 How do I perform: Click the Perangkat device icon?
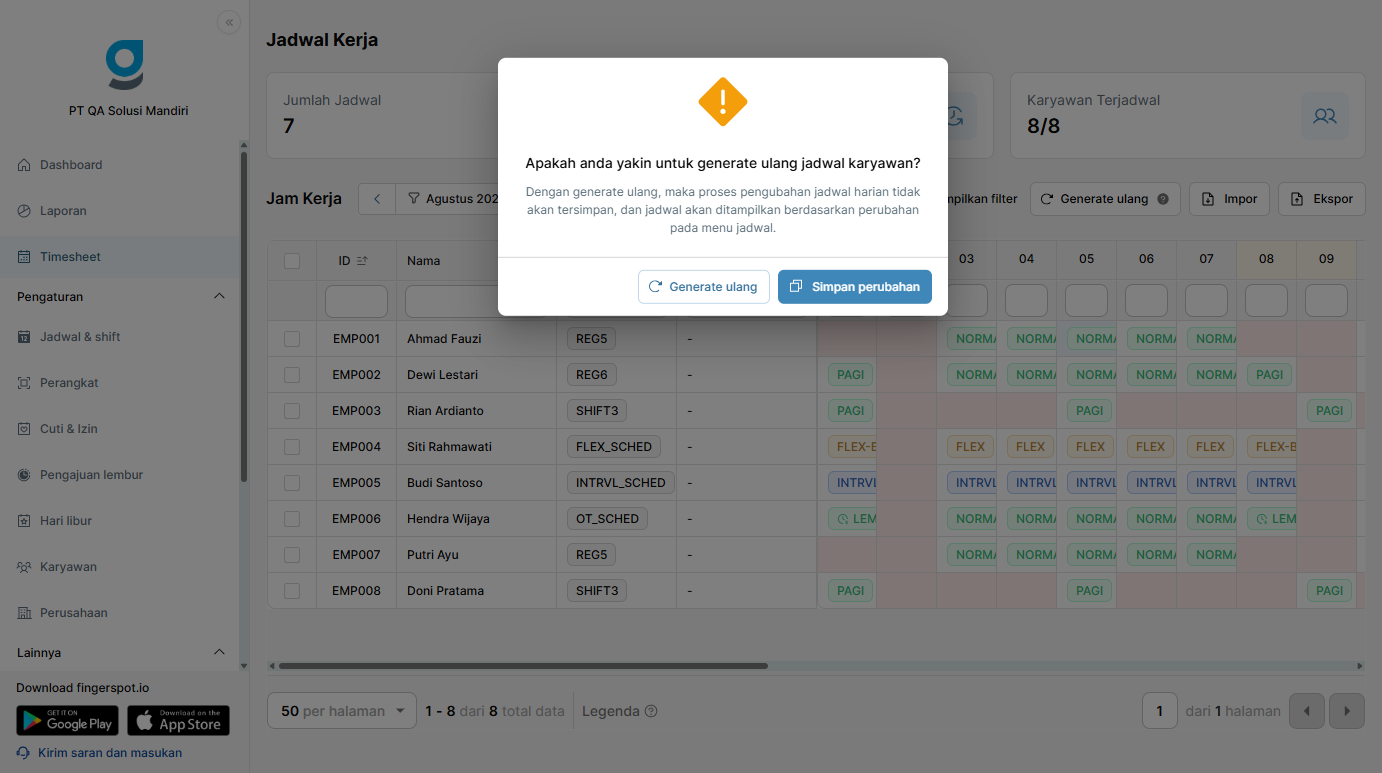(25, 383)
